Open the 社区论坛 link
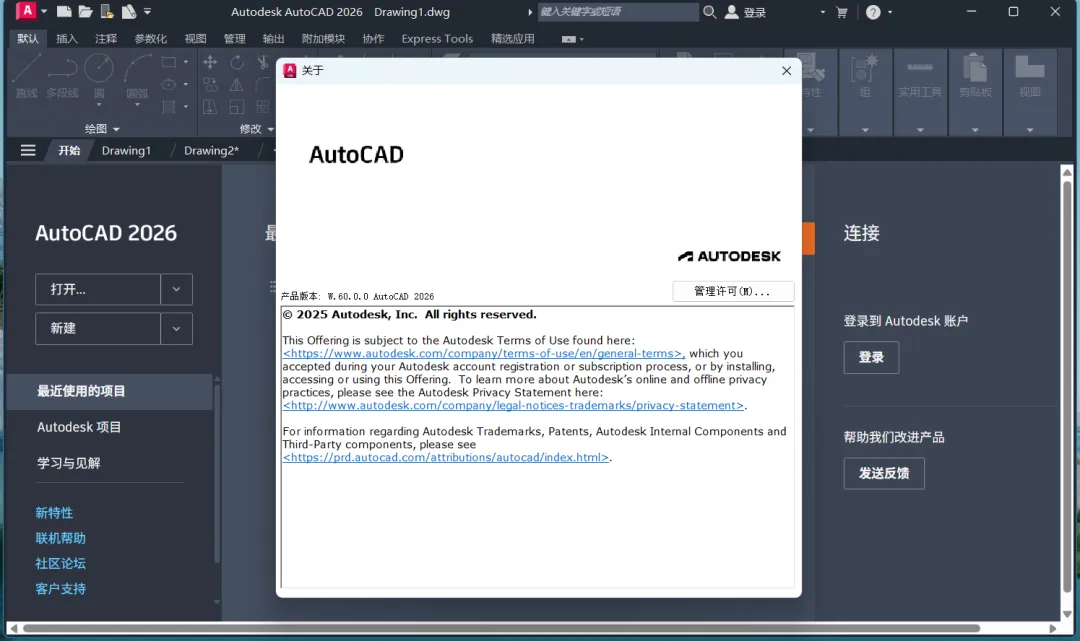Screen dimensions: 1080x641 point(61,563)
